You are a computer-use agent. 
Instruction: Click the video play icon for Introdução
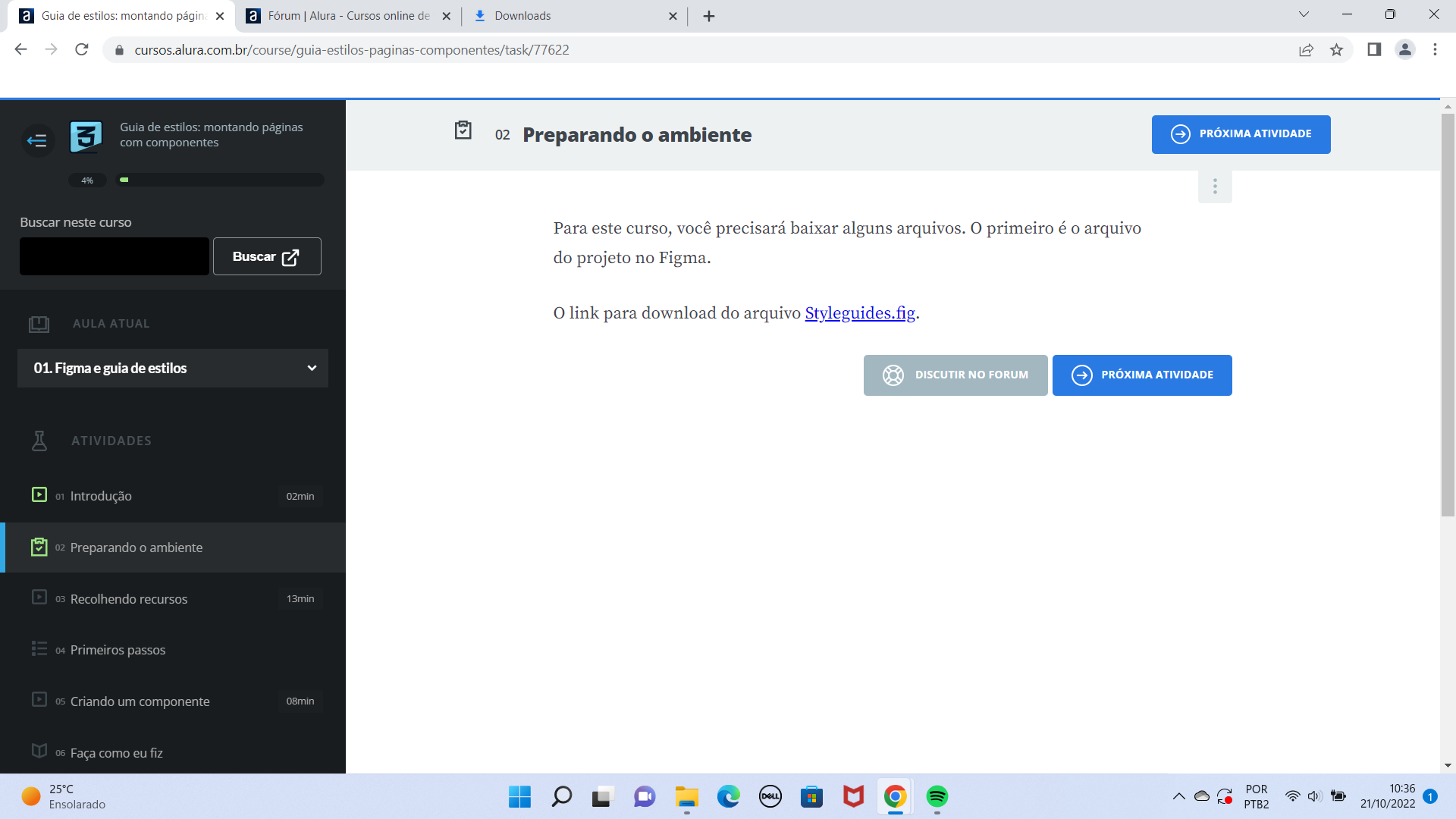point(39,494)
